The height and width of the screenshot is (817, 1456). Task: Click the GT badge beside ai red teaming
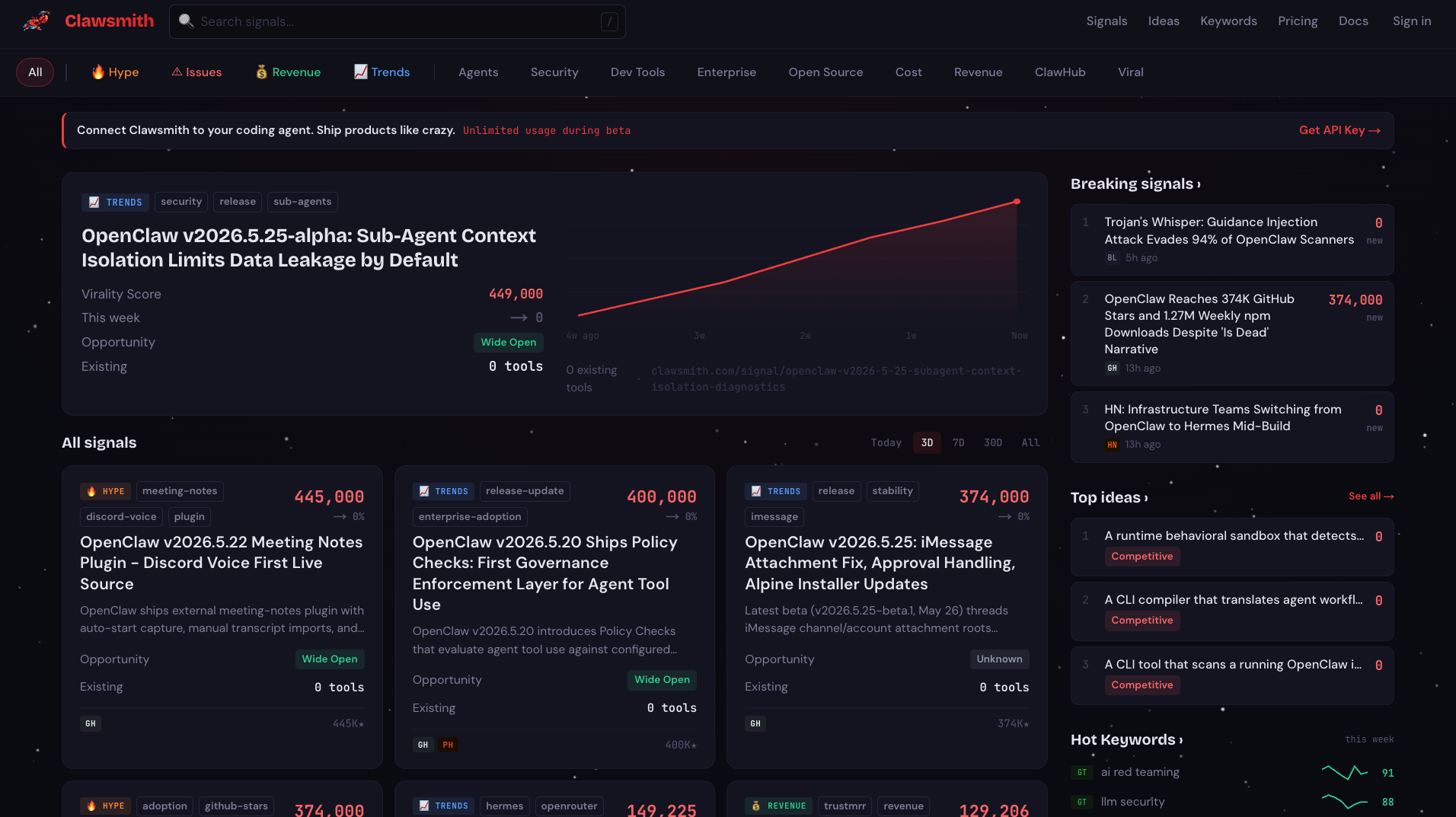[1082, 772]
